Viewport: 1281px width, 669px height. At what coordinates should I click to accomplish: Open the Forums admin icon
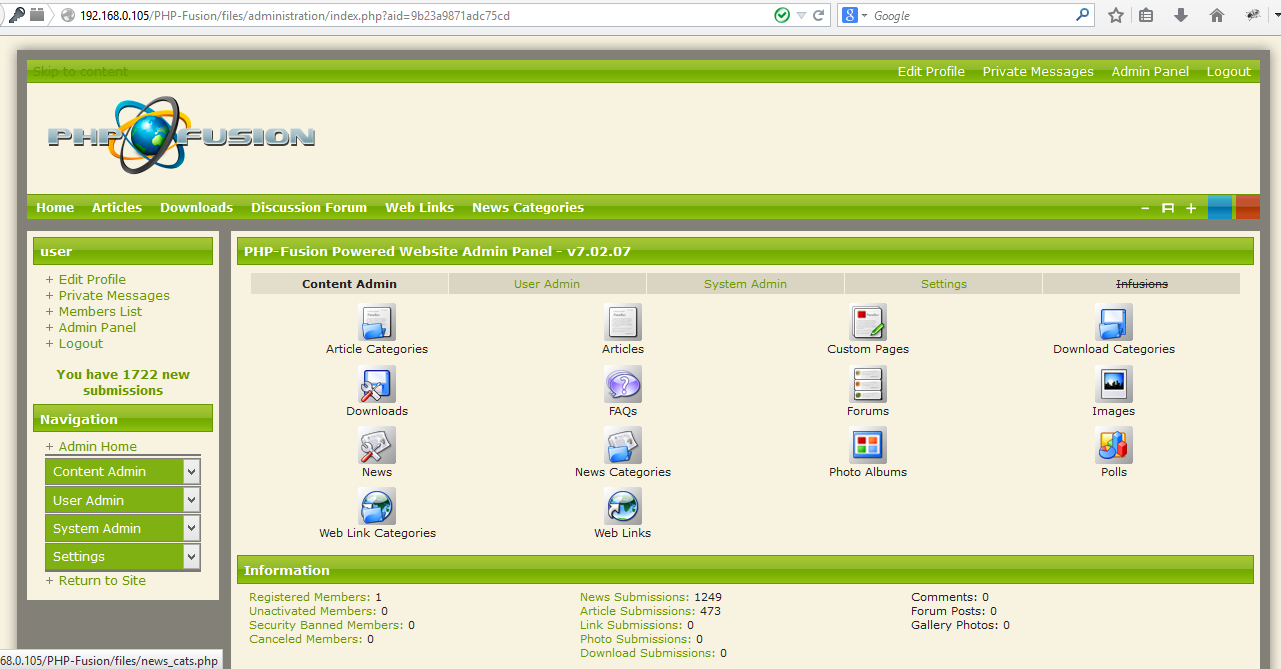coord(868,385)
